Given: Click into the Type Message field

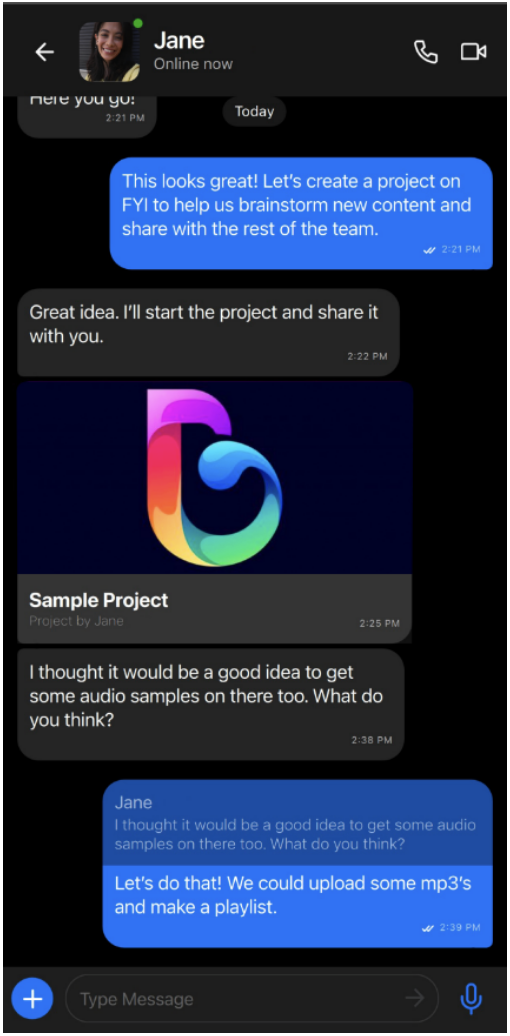Looking at the screenshot, I should click(x=252, y=998).
